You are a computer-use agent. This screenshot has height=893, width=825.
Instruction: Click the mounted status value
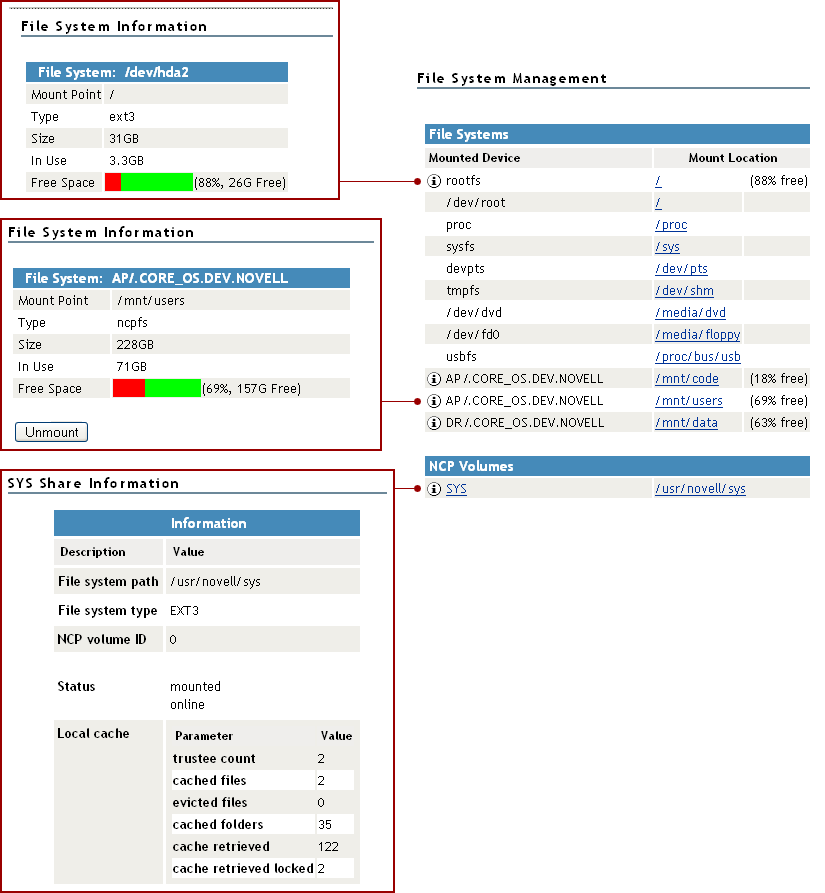point(195,687)
